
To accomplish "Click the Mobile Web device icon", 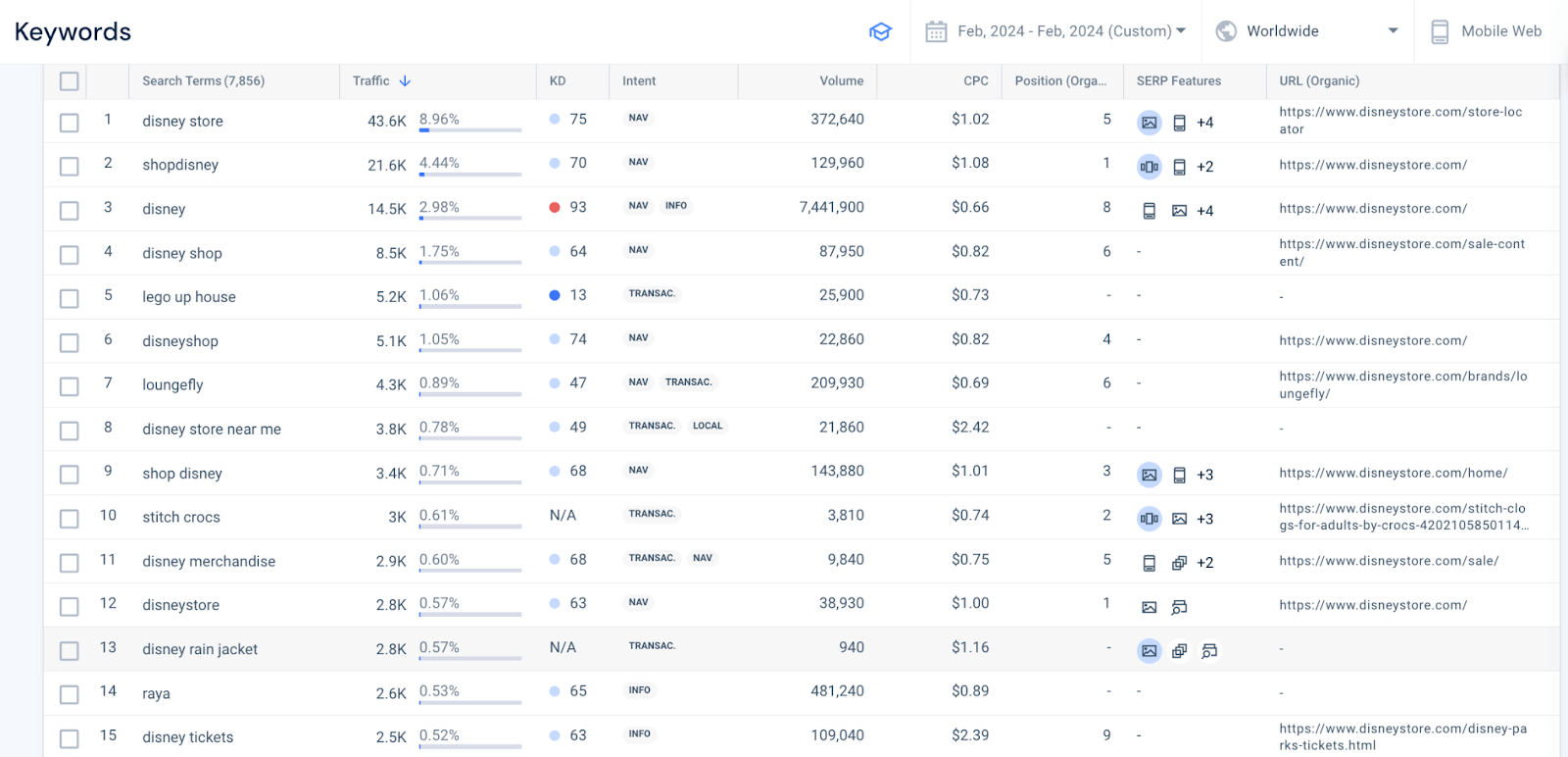I will 1440,31.
